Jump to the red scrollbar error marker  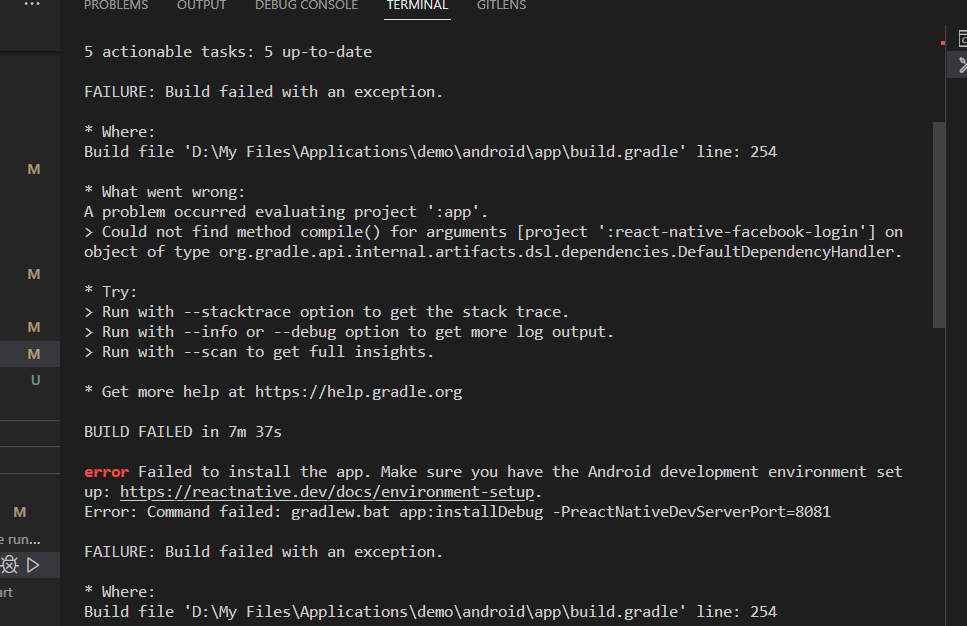942,43
